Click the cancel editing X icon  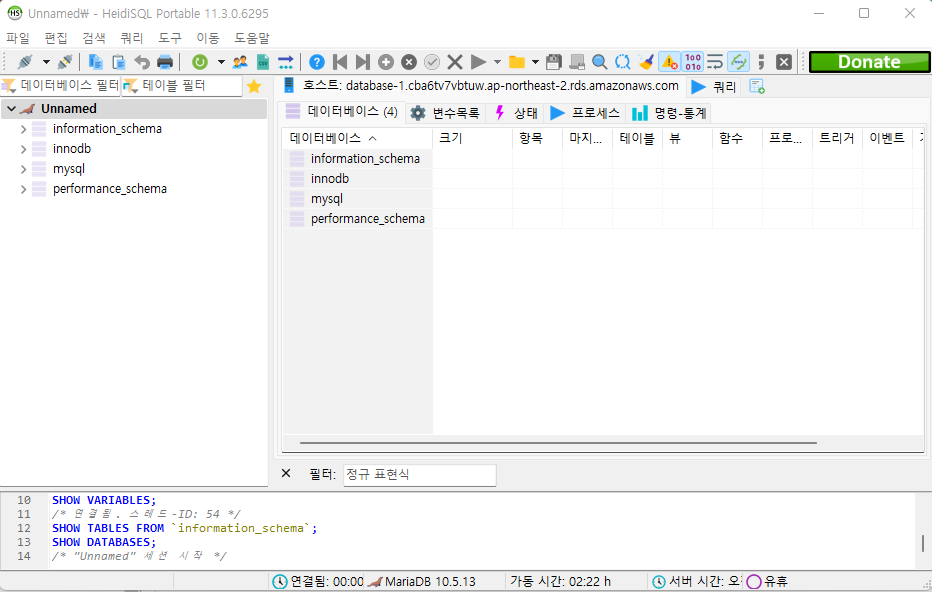pos(455,62)
